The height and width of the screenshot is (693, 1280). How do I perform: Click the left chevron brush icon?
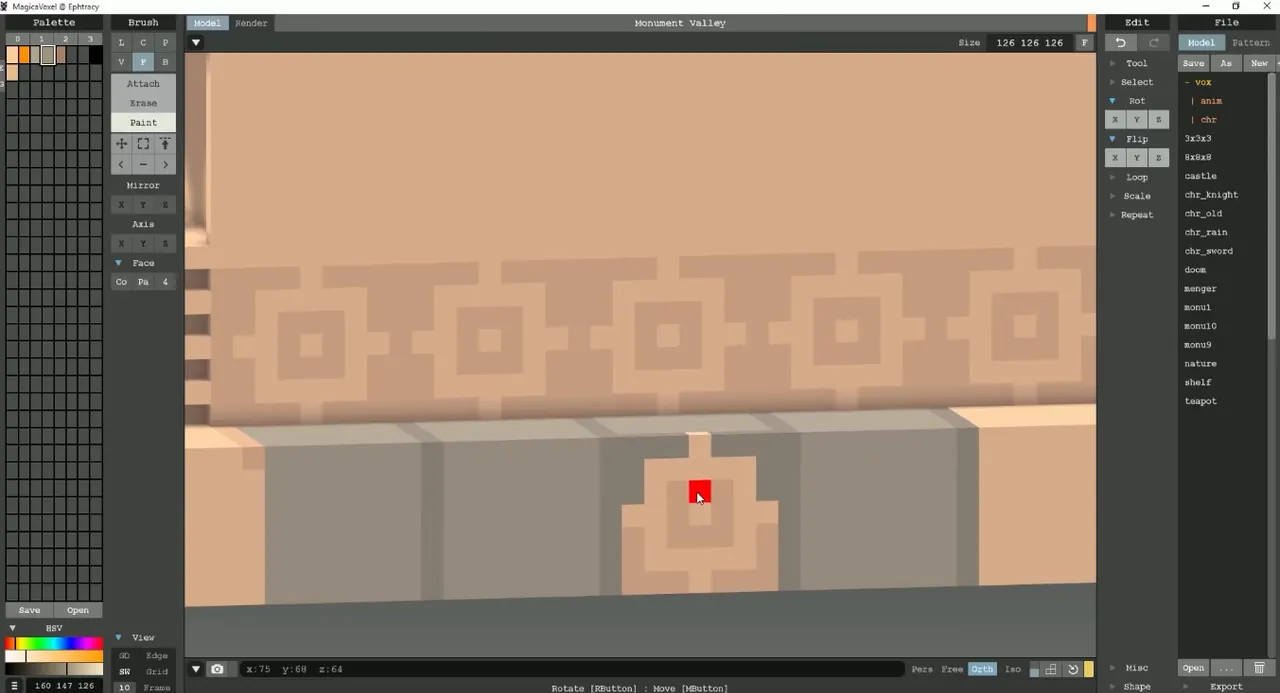121,164
